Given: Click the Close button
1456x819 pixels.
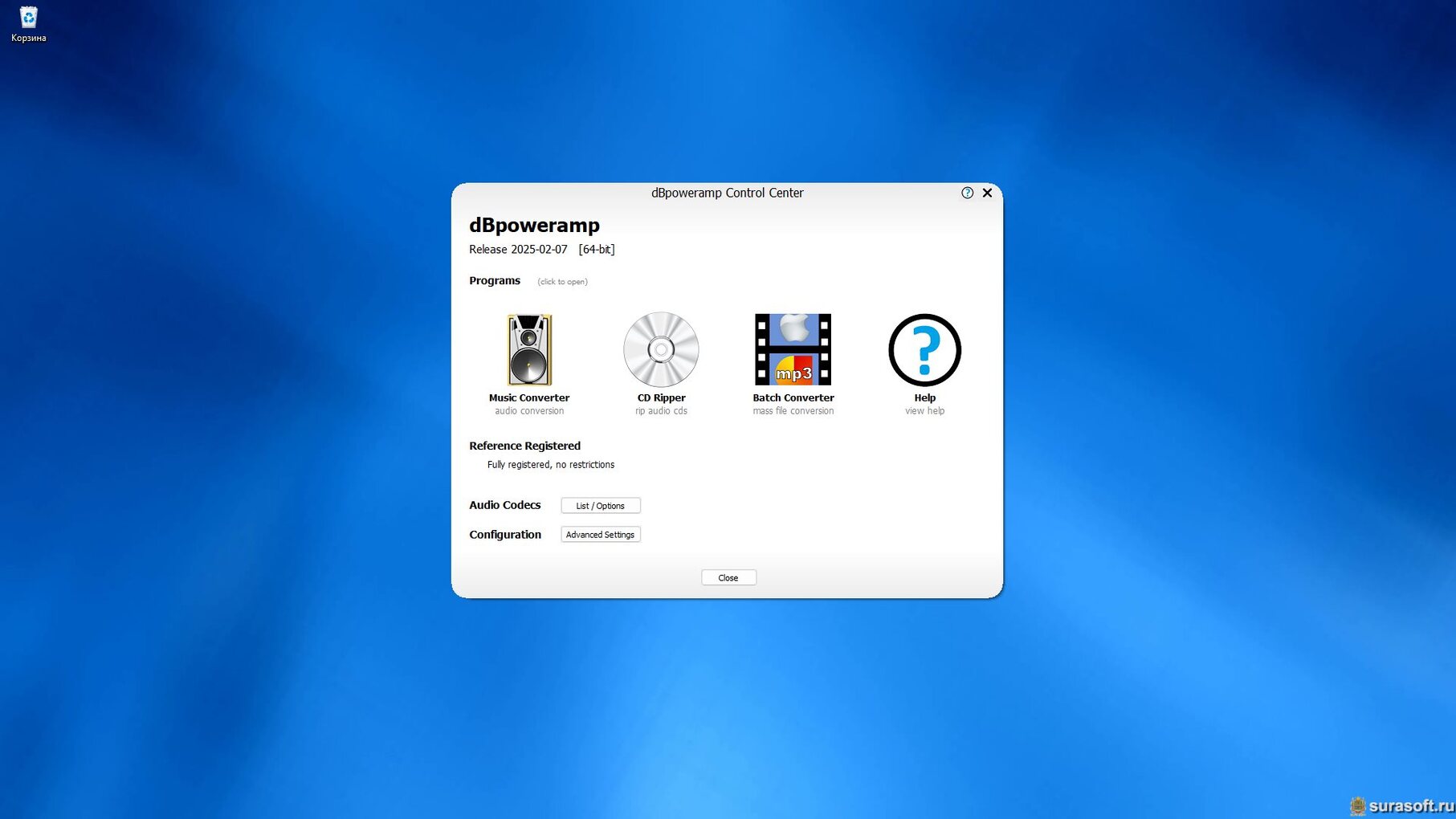Looking at the screenshot, I should tap(728, 578).
